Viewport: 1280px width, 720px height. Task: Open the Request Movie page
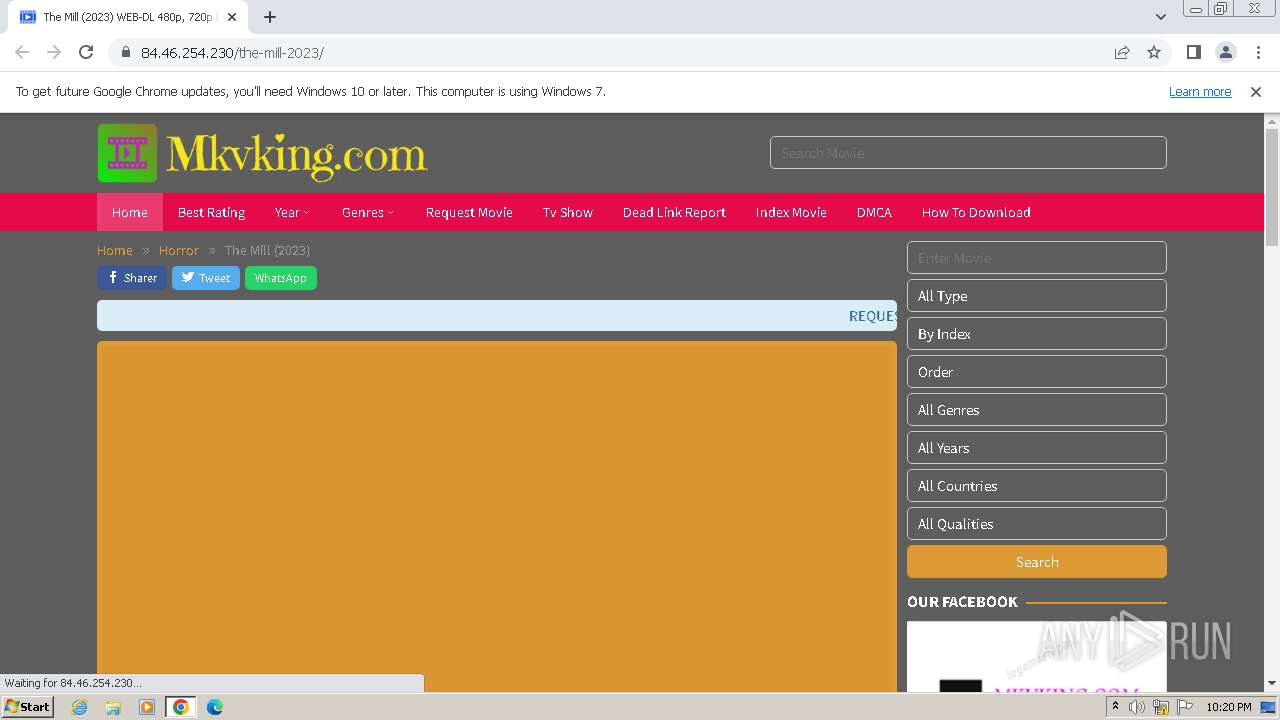(469, 212)
